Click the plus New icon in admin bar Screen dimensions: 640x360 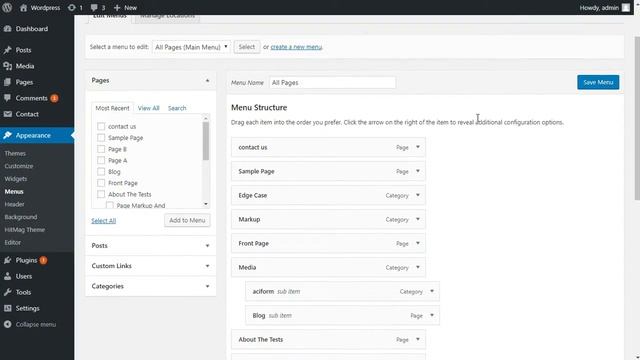[x=117, y=8]
